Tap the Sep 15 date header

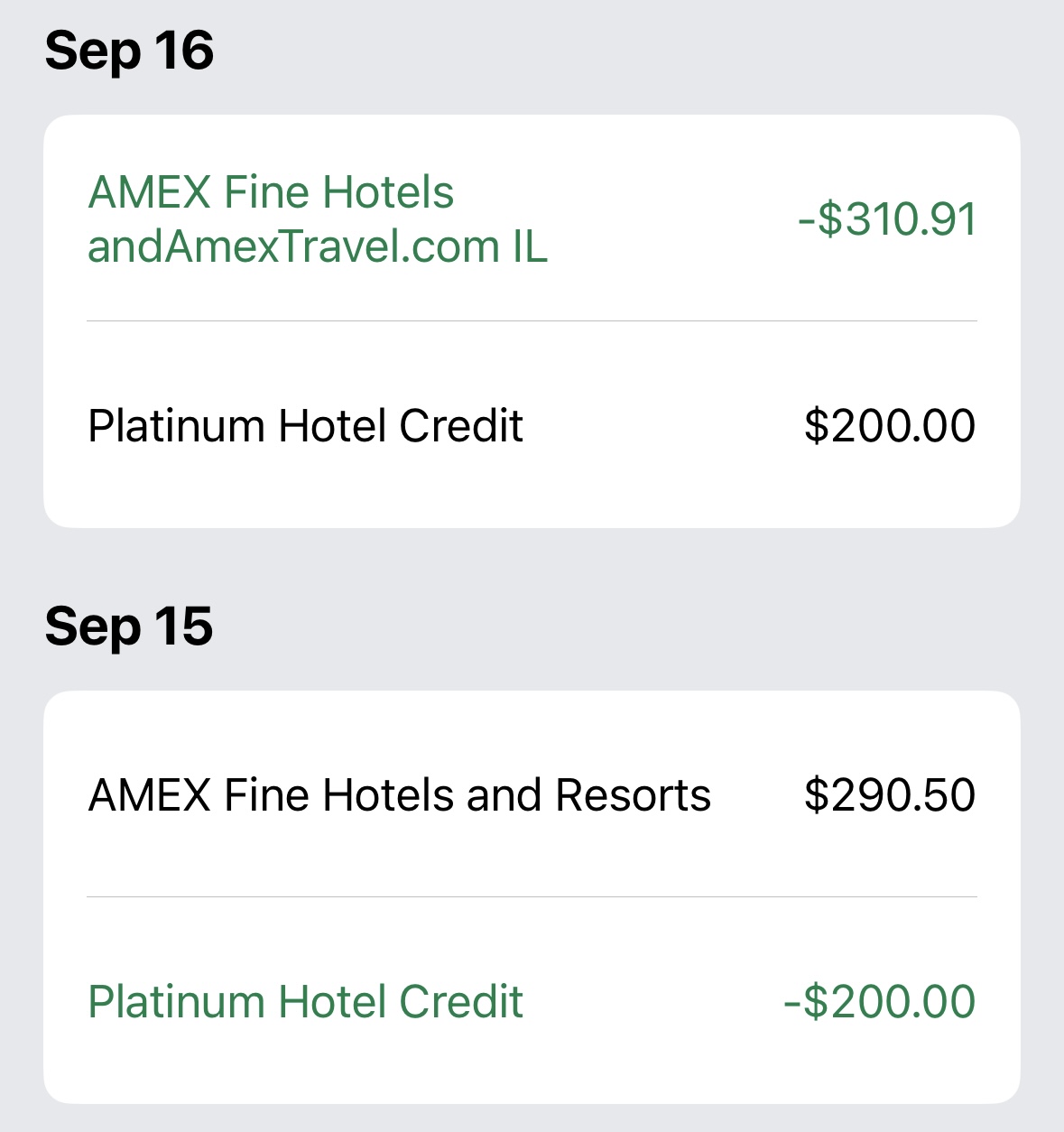coord(129,626)
